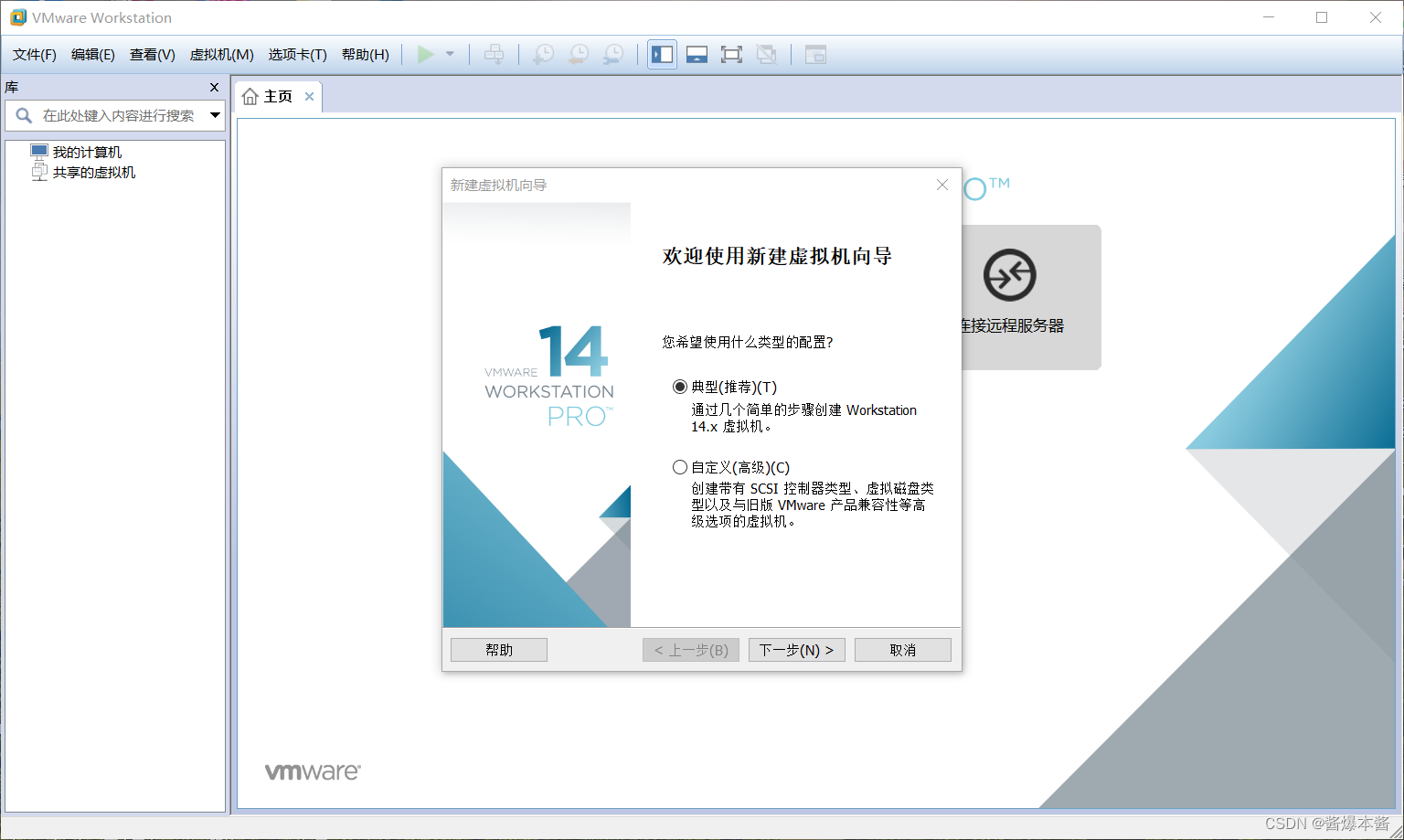Click the 帮助 button in the wizard
The height and width of the screenshot is (840, 1404).
pyautogui.click(x=499, y=650)
